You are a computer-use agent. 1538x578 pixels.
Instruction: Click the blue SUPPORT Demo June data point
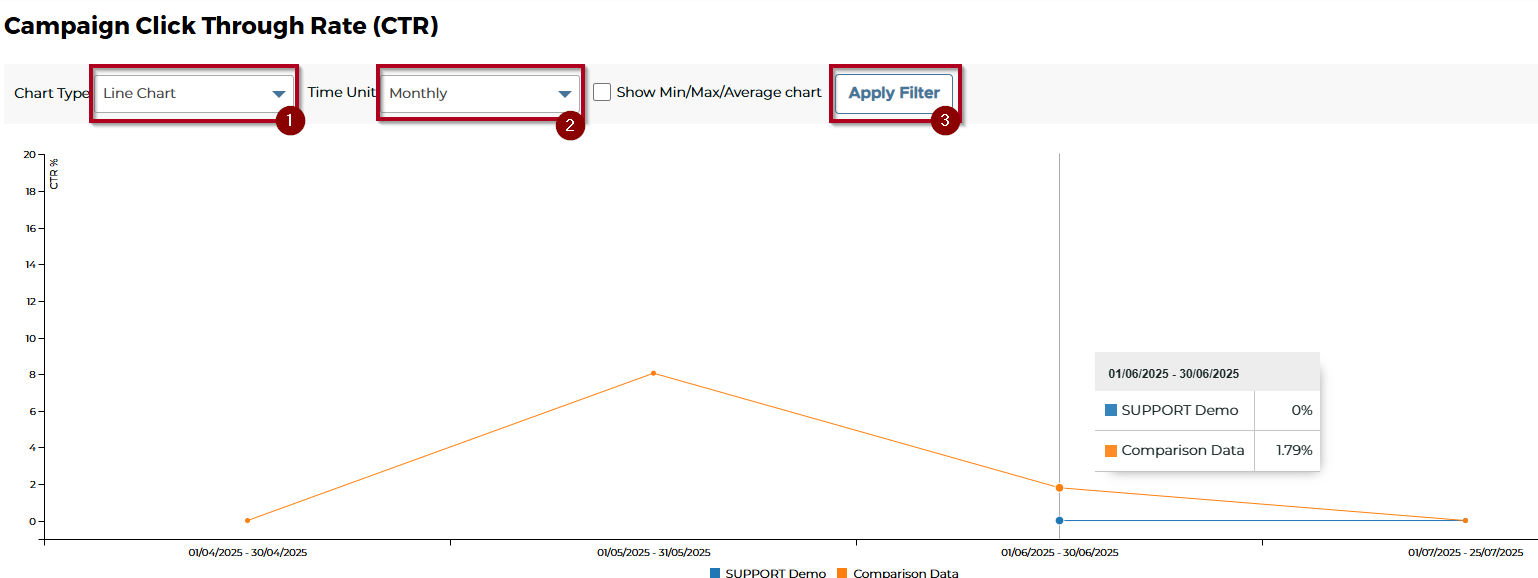pos(1059,520)
